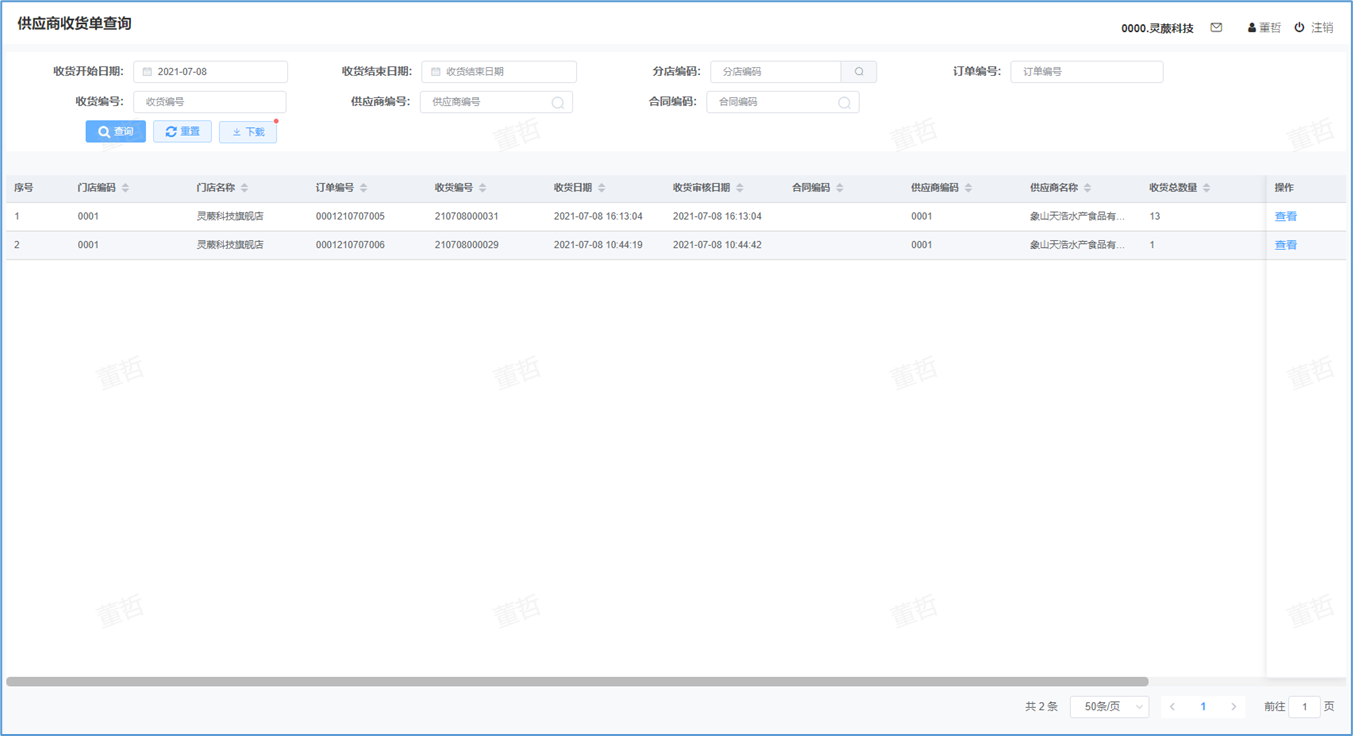Sort table by 收货日期 column

pyautogui.click(x=601, y=188)
